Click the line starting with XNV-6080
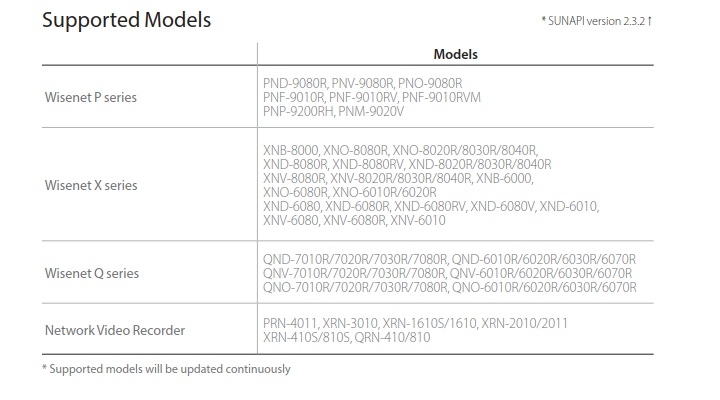Screen dimensions: 720x400 coord(354,221)
